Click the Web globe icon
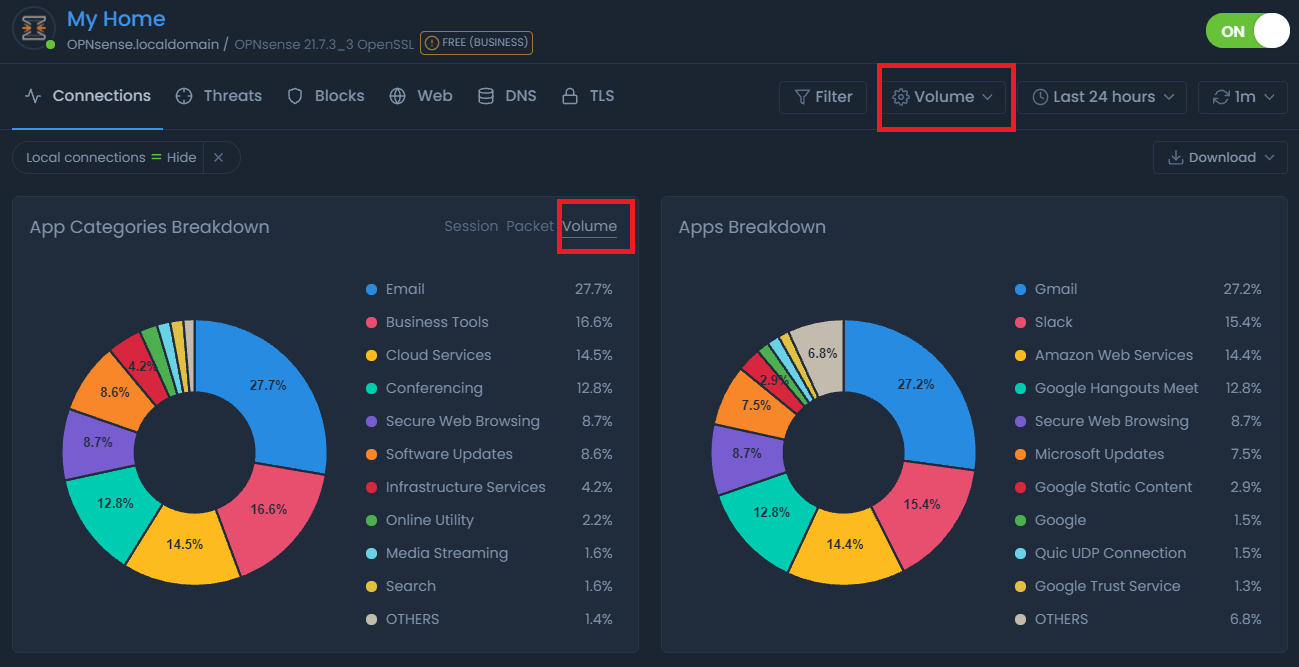 (x=398, y=96)
